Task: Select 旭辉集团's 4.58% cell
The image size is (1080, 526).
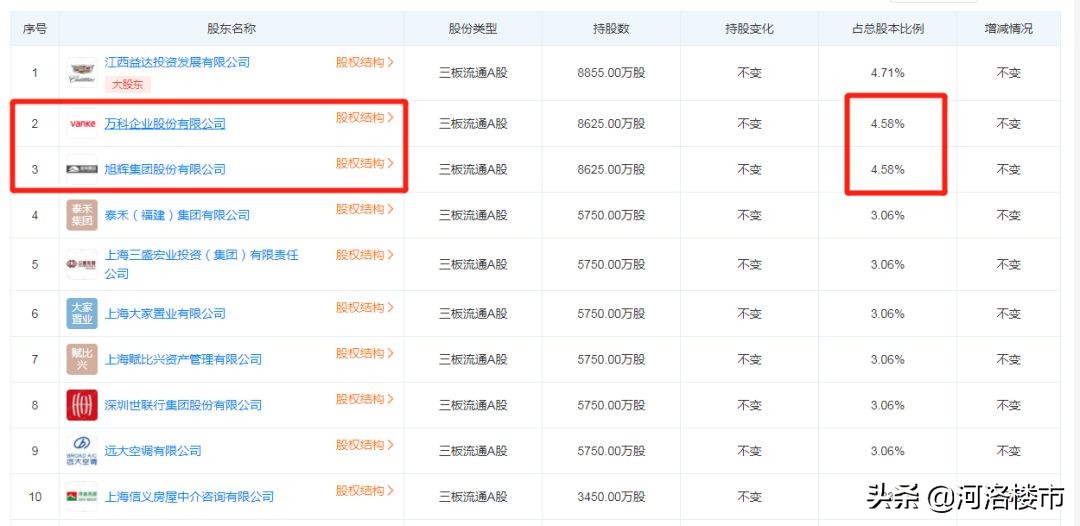Action: [x=887, y=169]
